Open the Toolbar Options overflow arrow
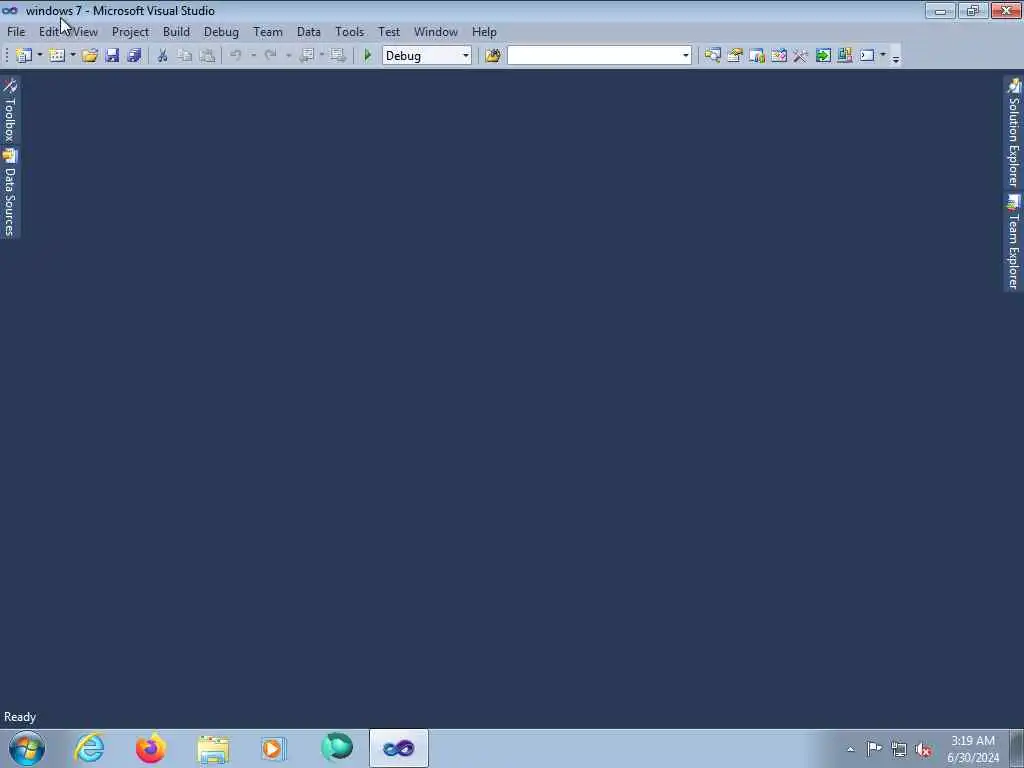 (x=896, y=57)
